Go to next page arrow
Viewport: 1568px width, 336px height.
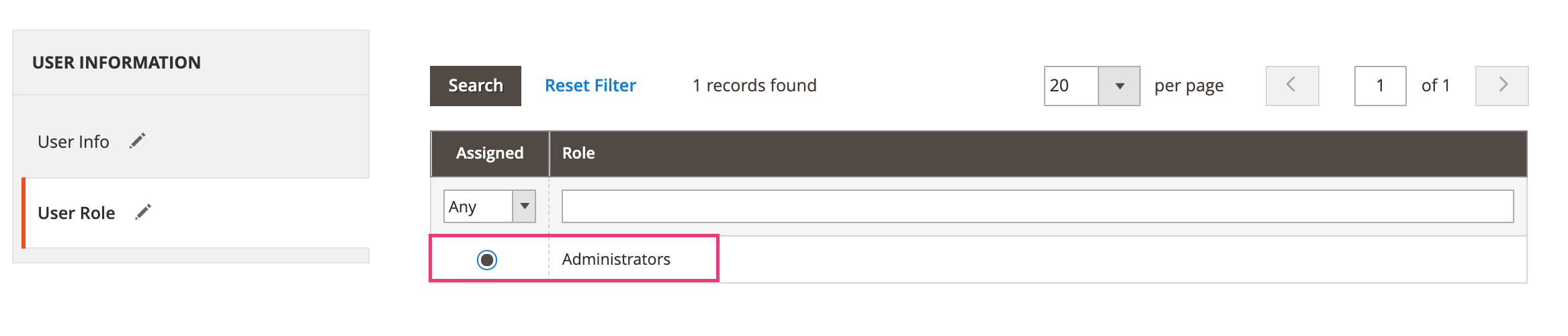(x=1501, y=85)
